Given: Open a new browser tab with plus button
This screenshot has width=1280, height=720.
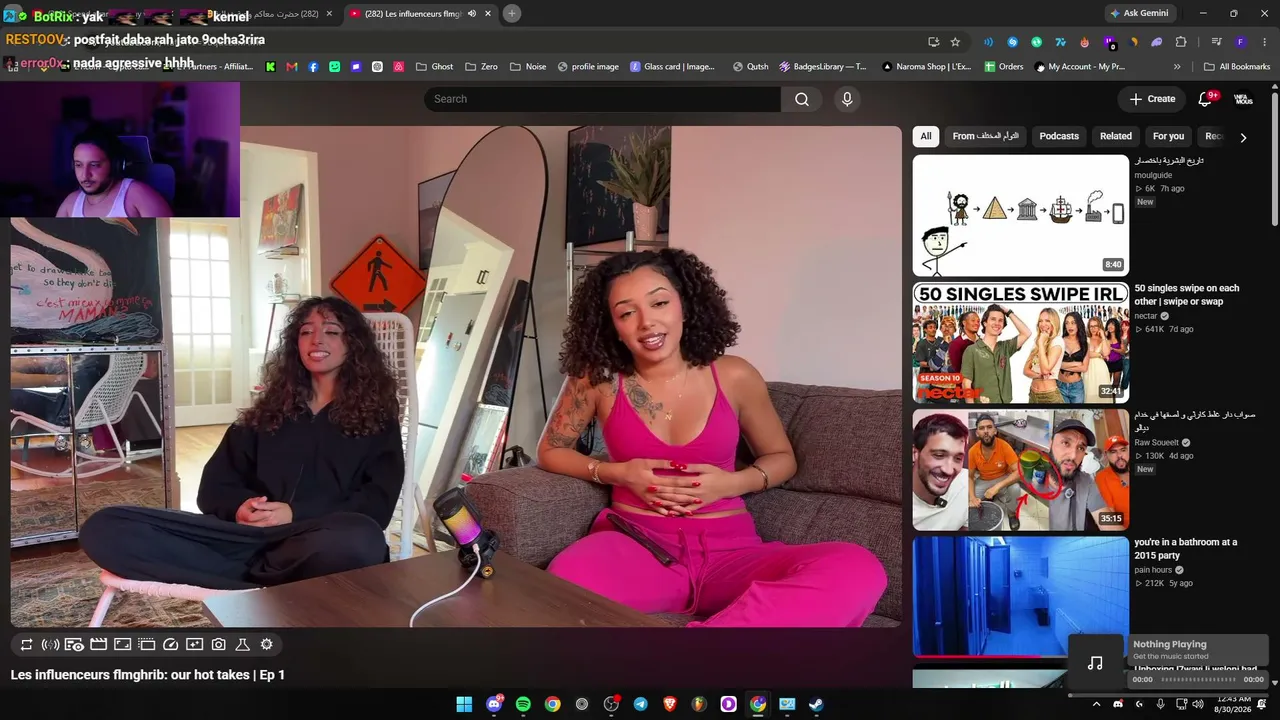Looking at the screenshot, I should click(x=512, y=14).
